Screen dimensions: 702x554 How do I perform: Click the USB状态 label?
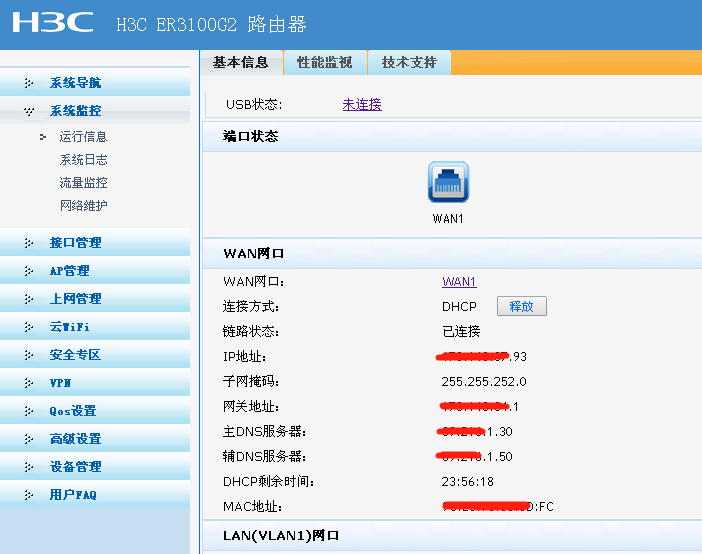click(x=254, y=104)
